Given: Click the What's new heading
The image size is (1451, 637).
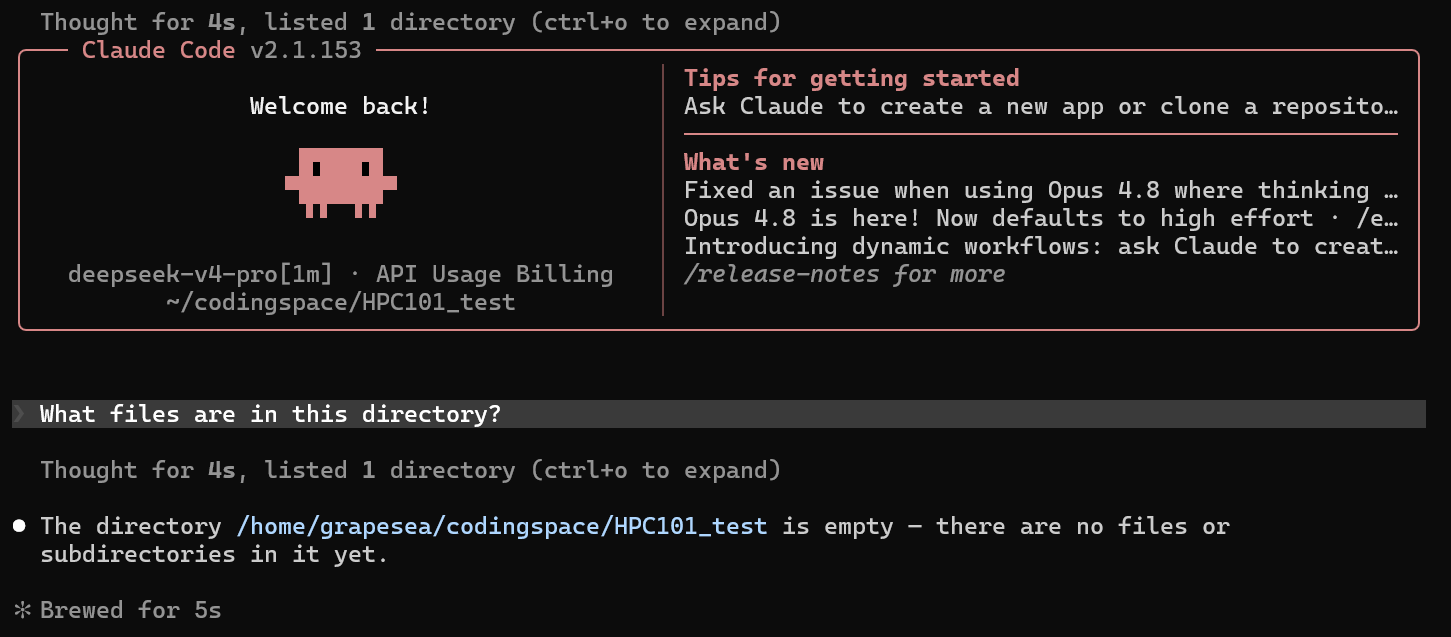Looking at the screenshot, I should 754,162.
